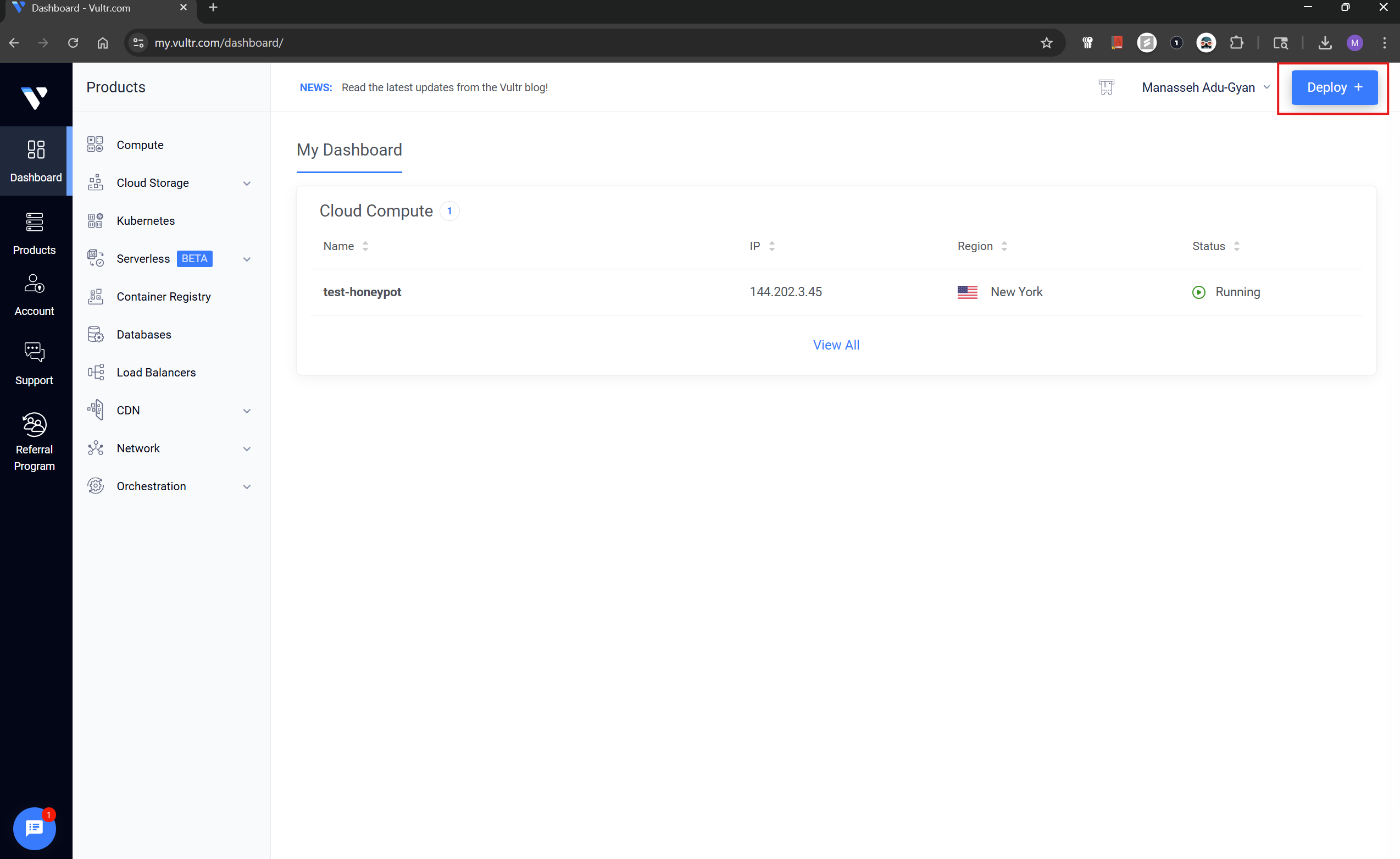Reload the page
The height and width of the screenshot is (859, 1400).
(73, 43)
